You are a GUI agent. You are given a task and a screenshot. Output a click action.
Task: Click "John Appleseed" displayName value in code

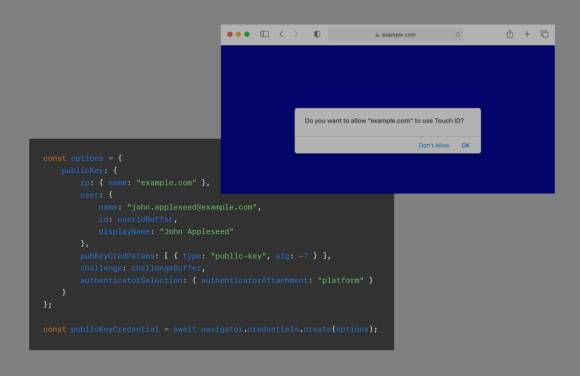pyautogui.click(x=196, y=232)
